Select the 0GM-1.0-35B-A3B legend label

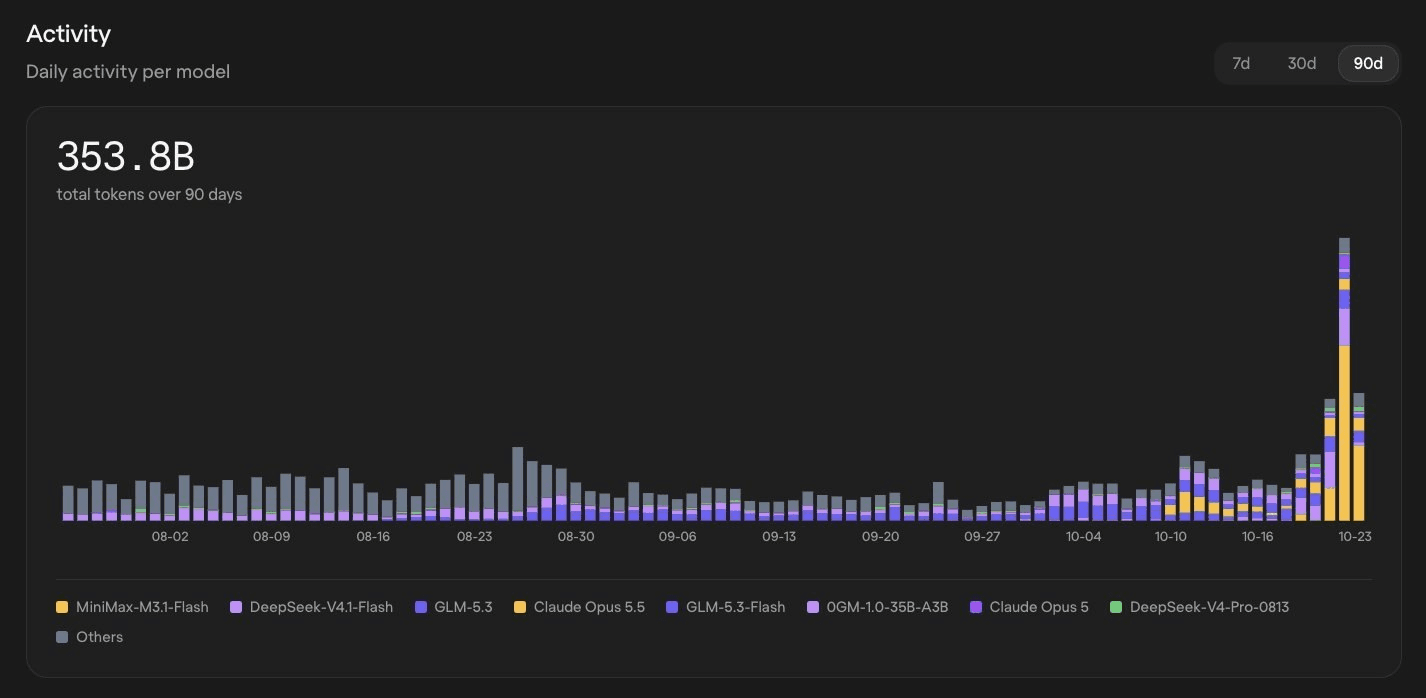pyautogui.click(x=887, y=607)
